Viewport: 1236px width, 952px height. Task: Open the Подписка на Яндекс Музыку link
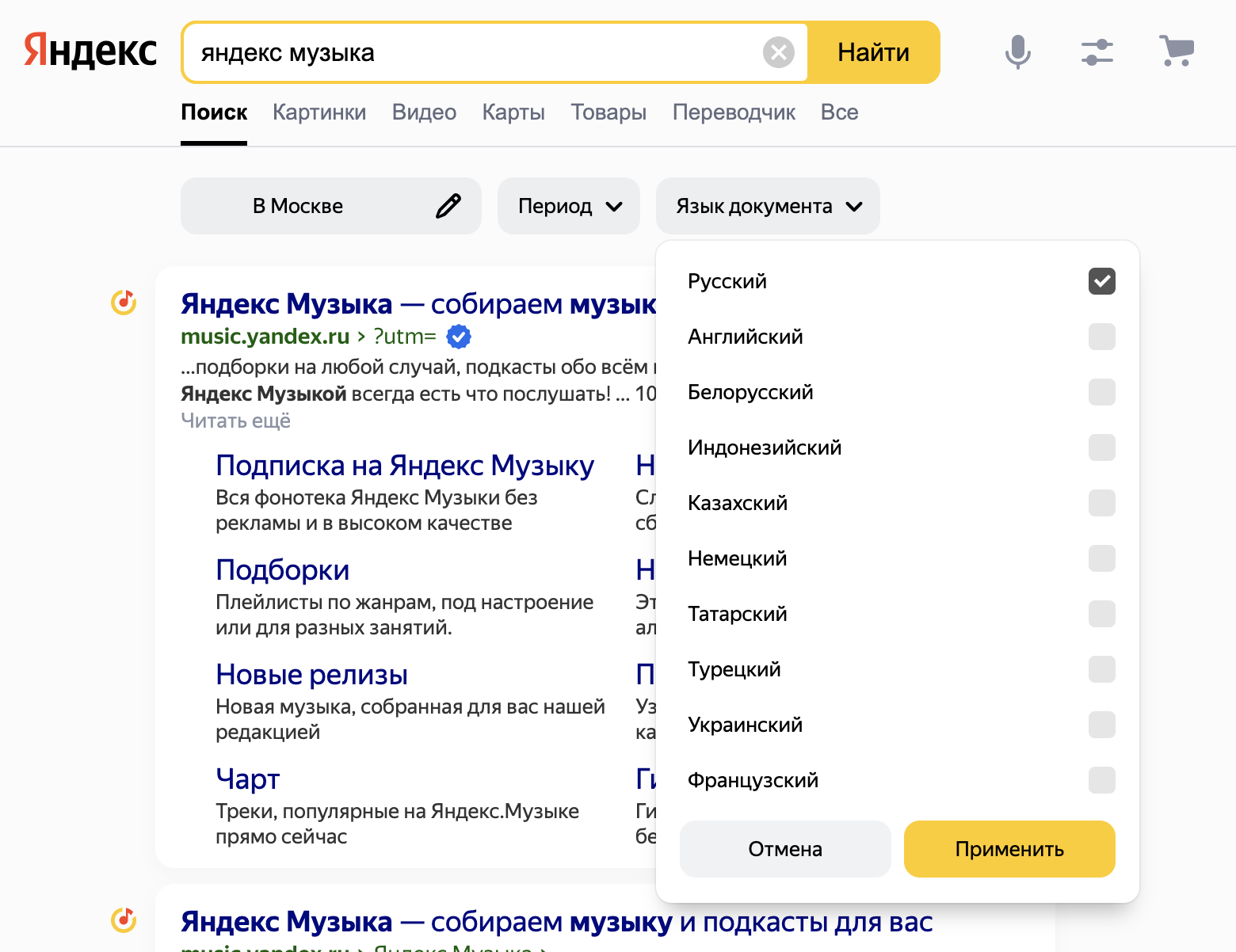coord(404,466)
